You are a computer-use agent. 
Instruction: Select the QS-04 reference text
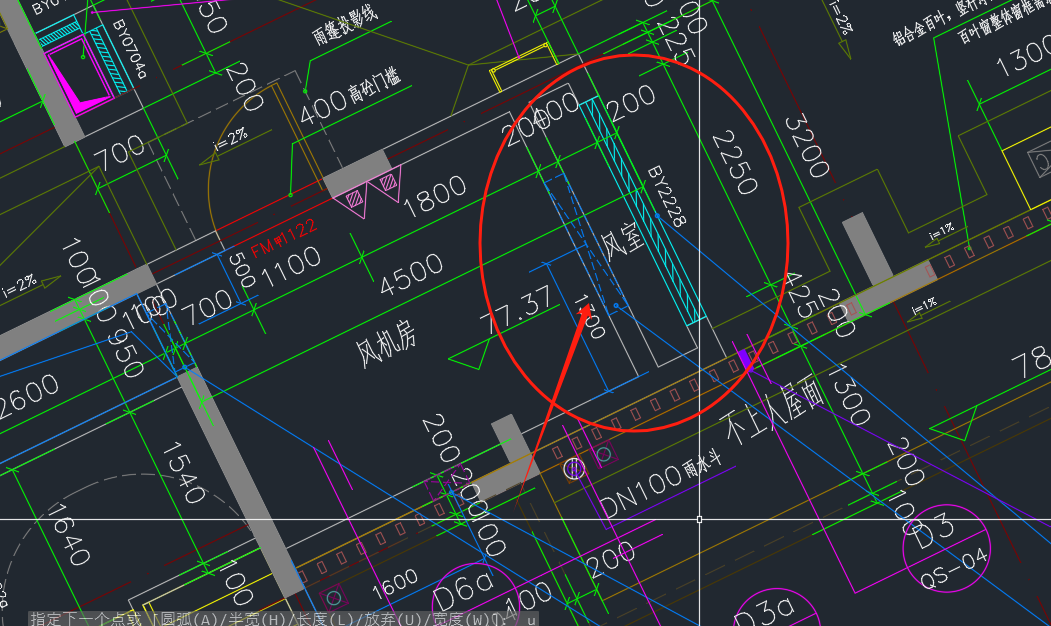coord(954,569)
